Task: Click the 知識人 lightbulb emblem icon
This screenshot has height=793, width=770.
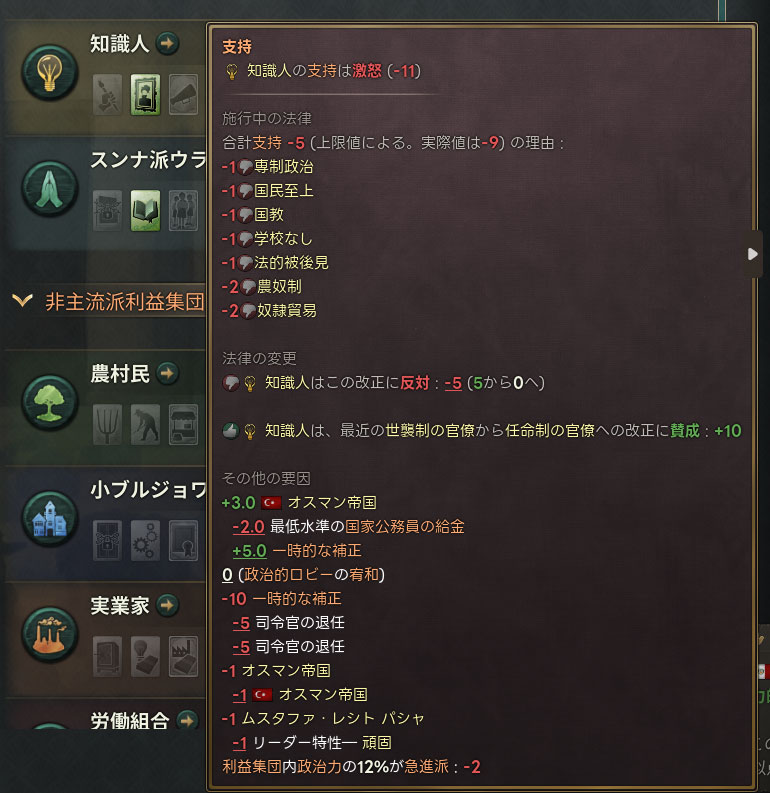Action: point(50,72)
